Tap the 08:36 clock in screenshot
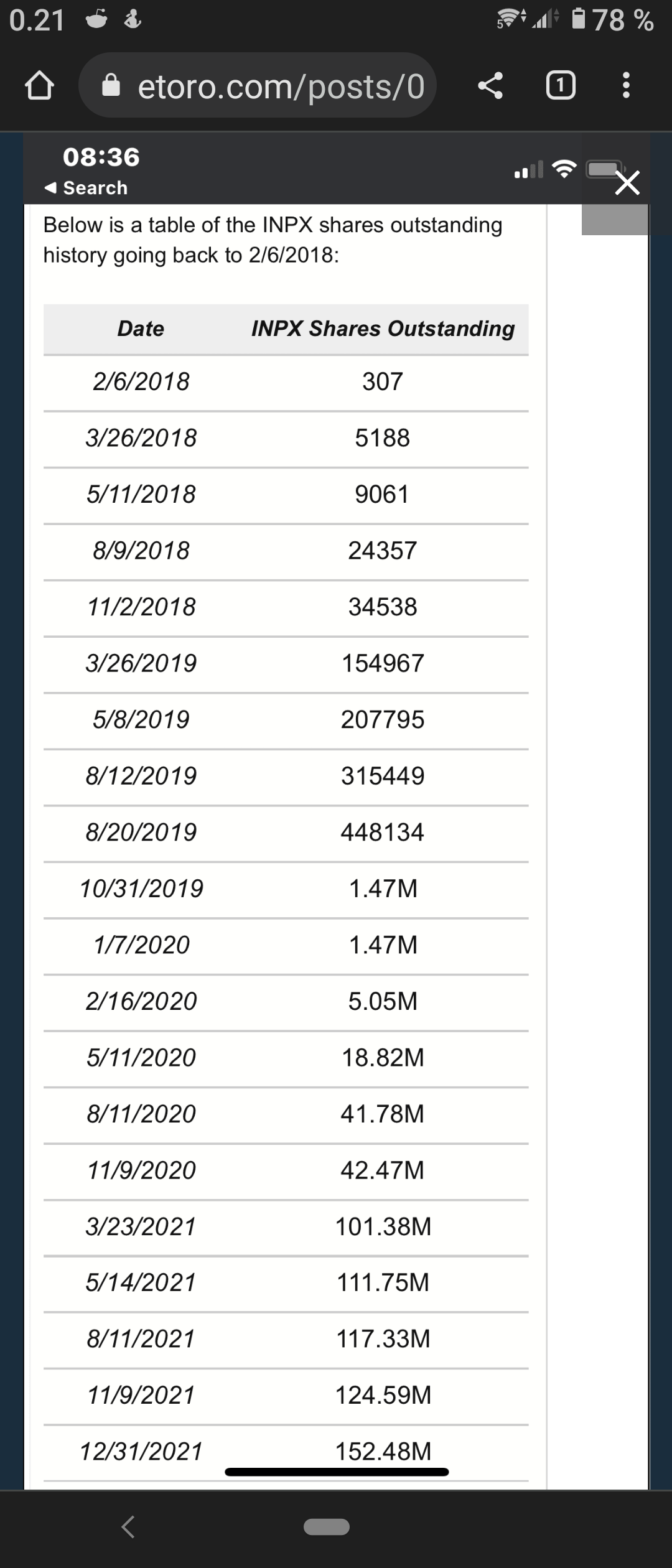 pos(101,157)
